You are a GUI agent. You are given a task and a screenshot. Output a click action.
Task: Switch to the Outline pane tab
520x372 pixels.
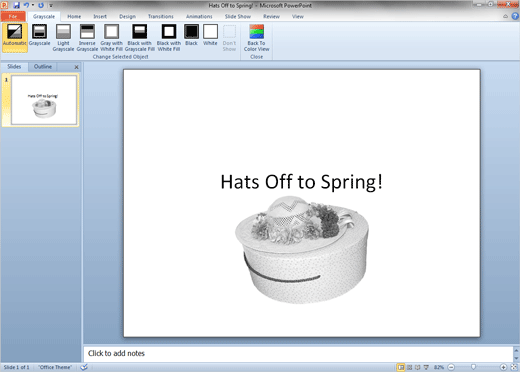tap(43, 67)
